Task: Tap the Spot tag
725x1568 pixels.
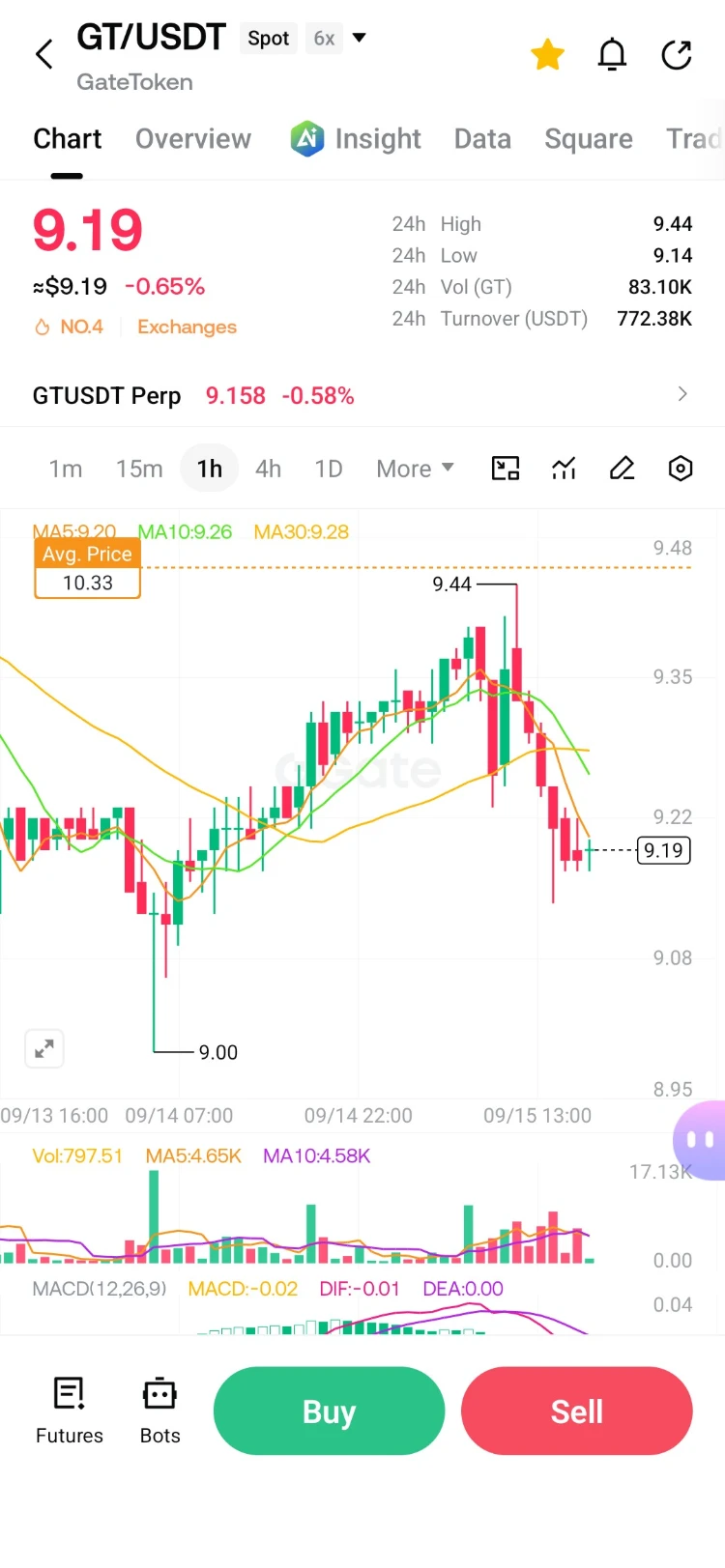Action: coord(269,39)
